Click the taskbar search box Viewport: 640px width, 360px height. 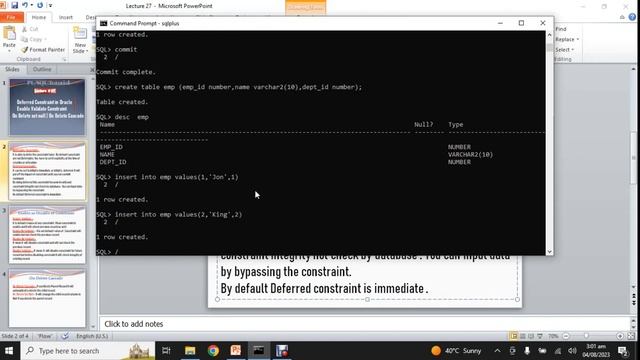tap(88, 351)
